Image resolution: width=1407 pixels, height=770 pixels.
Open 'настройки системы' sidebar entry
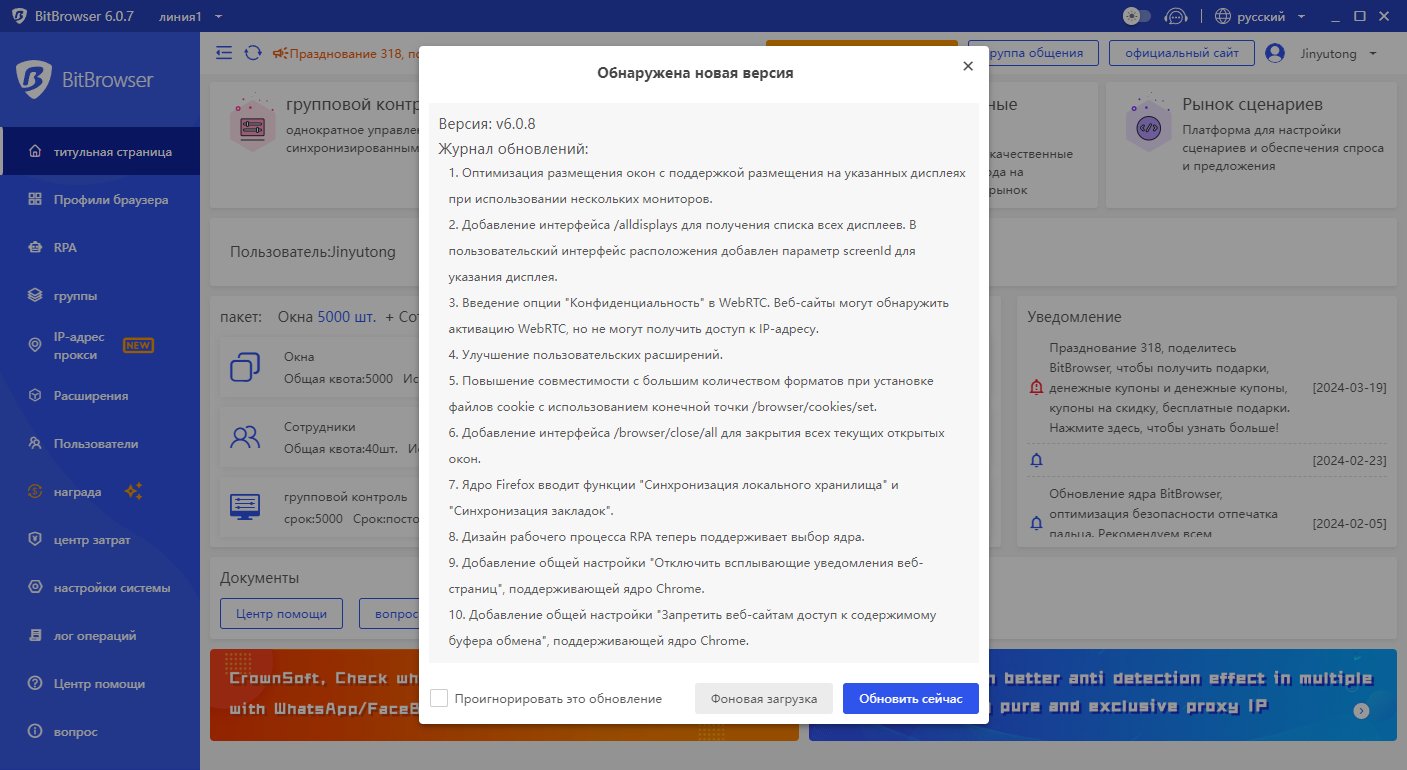tap(100, 588)
